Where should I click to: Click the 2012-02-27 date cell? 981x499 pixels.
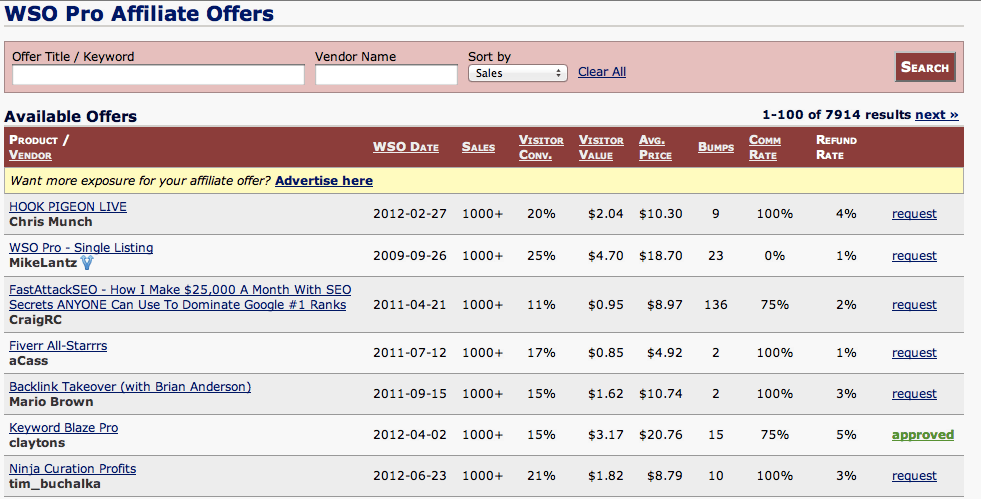tap(410, 214)
